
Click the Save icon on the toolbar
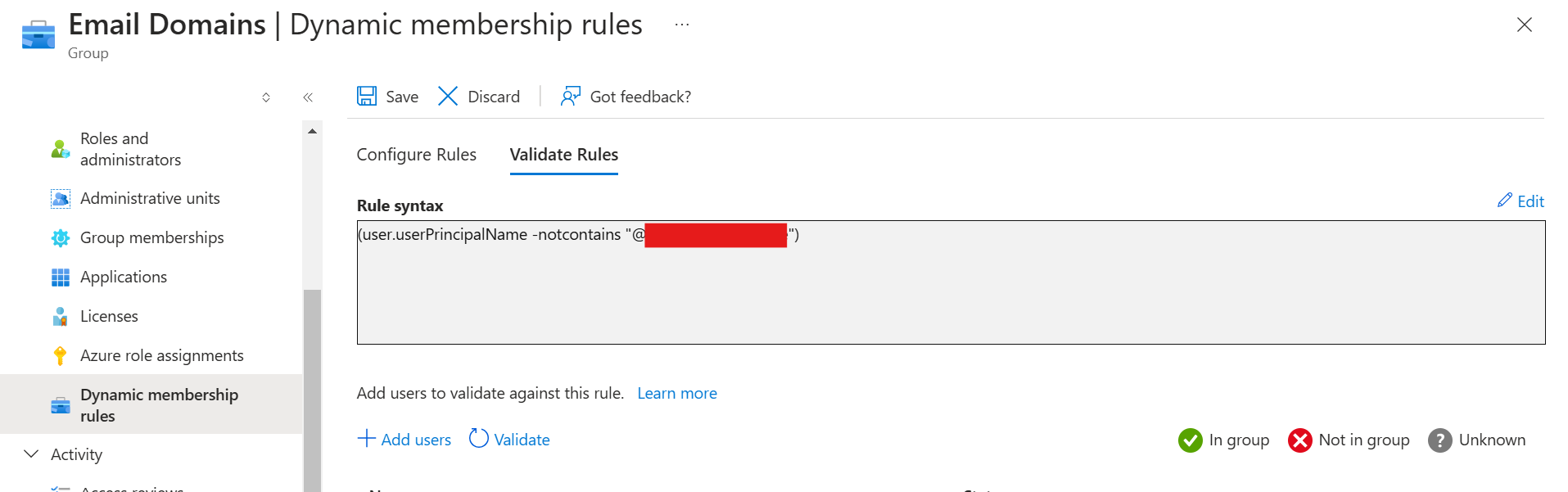coord(367,96)
